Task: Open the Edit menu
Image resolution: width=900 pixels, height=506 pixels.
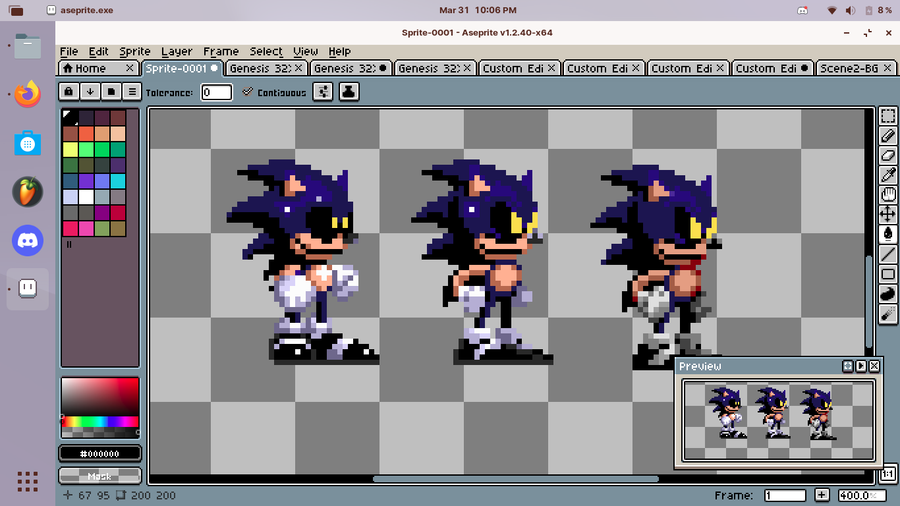Action: point(98,52)
